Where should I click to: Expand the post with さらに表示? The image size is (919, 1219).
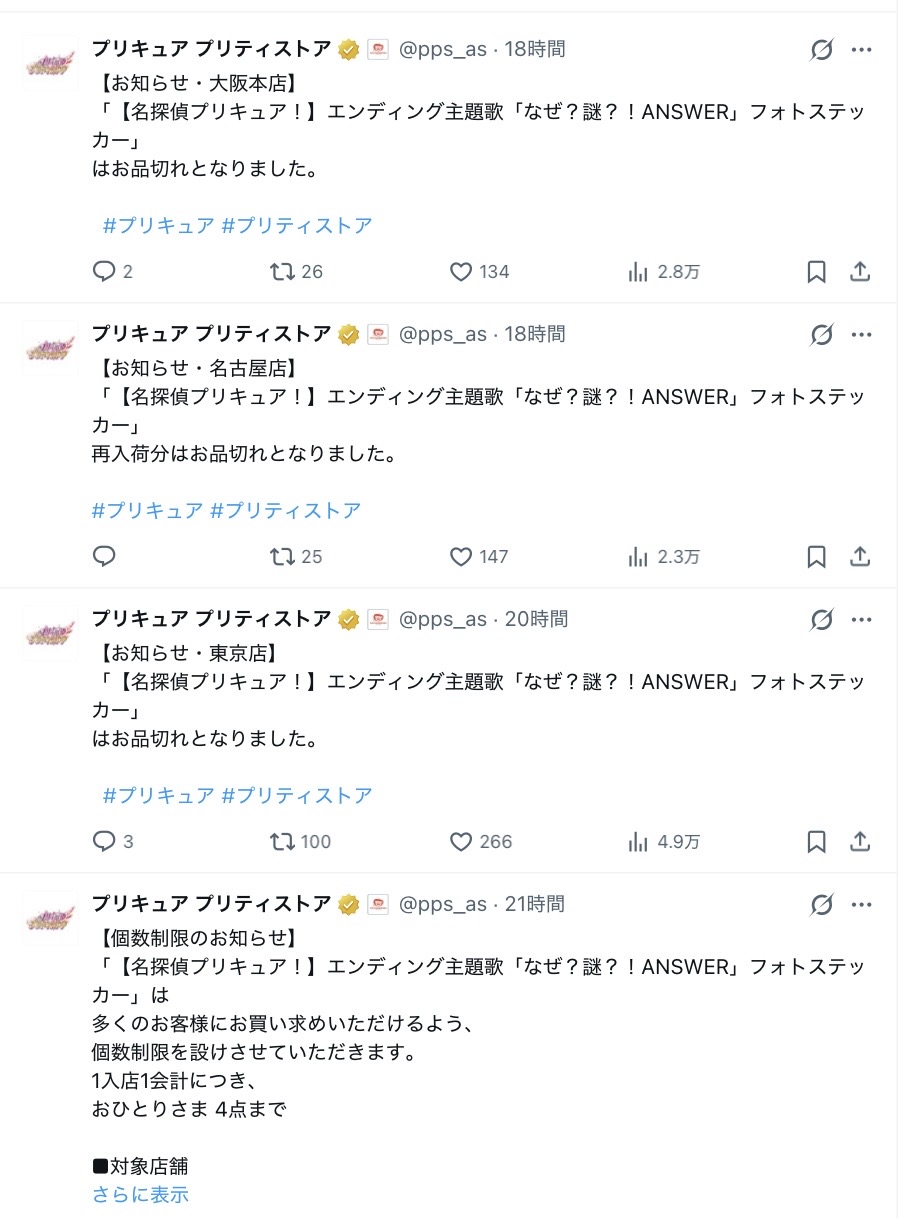(140, 1194)
